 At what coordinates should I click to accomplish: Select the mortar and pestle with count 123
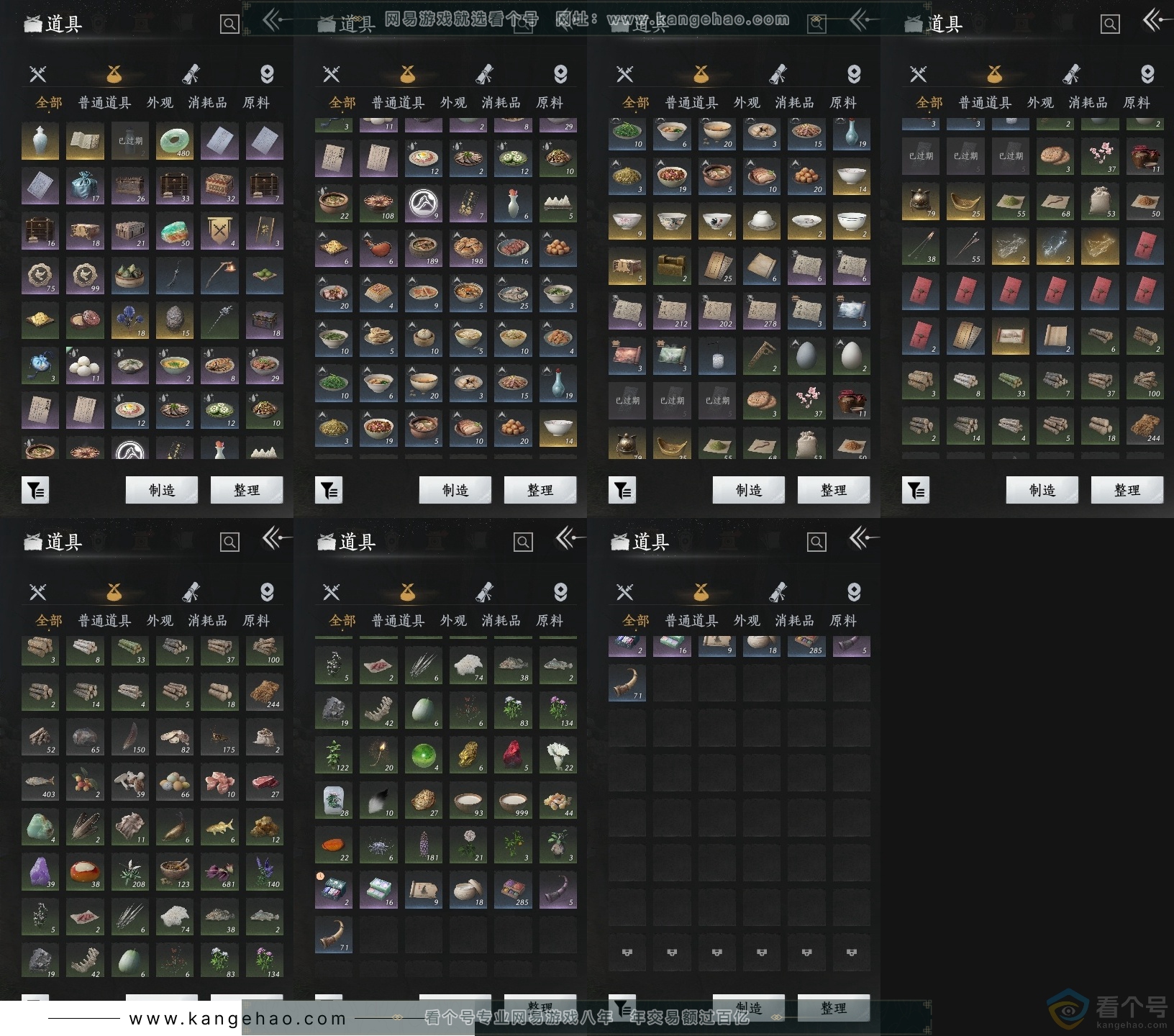click(175, 871)
